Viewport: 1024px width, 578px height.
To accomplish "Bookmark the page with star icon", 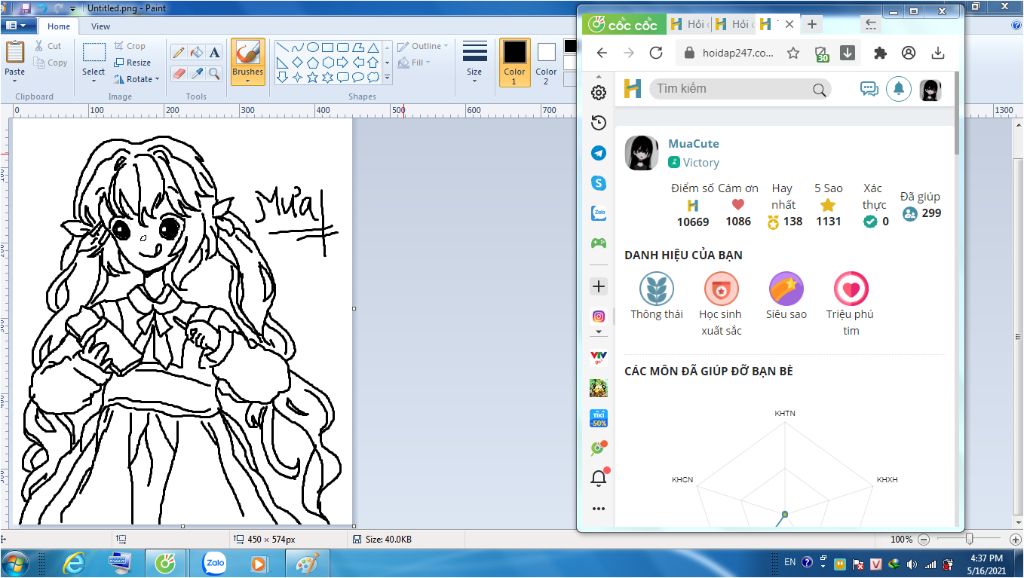I will click(x=793, y=53).
